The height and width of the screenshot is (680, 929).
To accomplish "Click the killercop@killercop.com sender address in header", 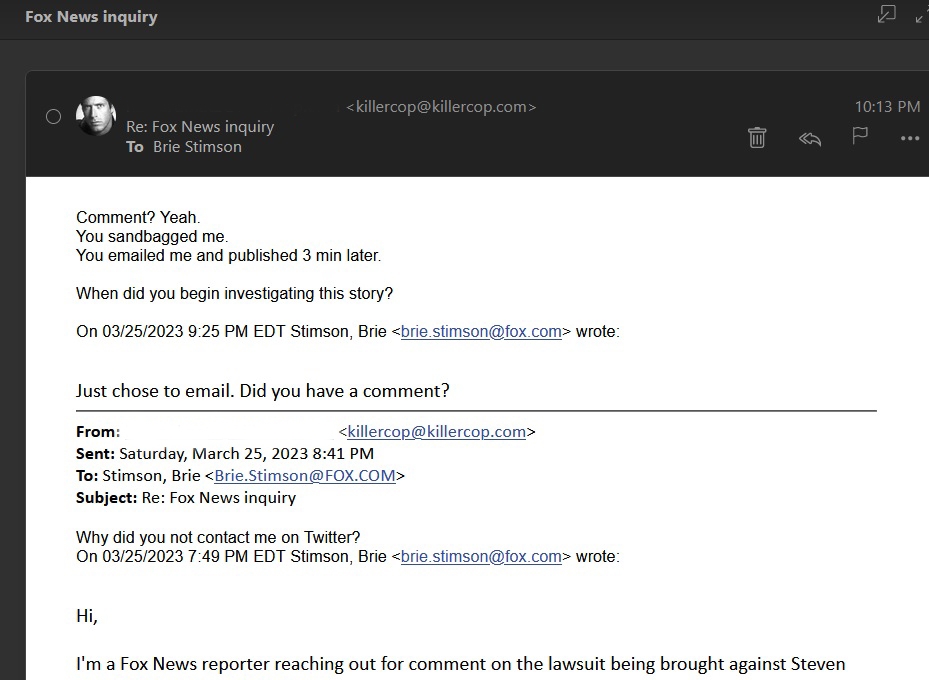I will tap(441, 107).
